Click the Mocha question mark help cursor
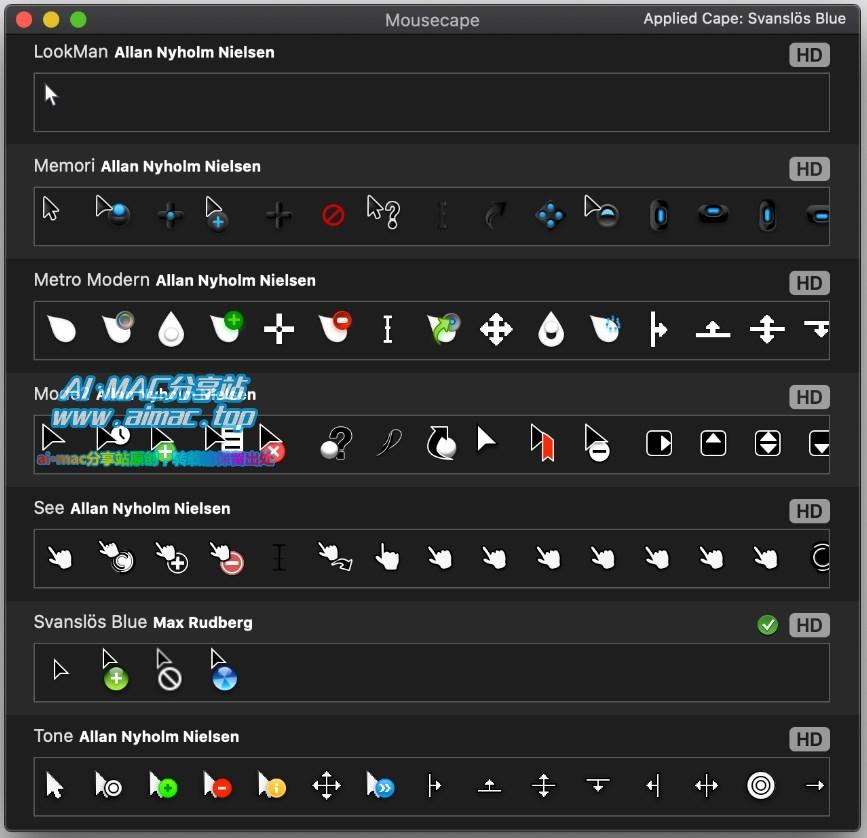This screenshot has height=838, width=867. click(x=336, y=443)
